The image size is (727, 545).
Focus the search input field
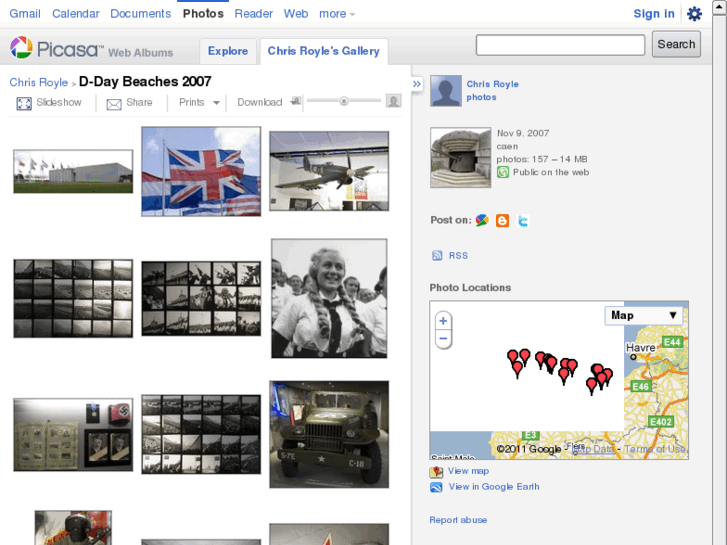pyautogui.click(x=560, y=45)
